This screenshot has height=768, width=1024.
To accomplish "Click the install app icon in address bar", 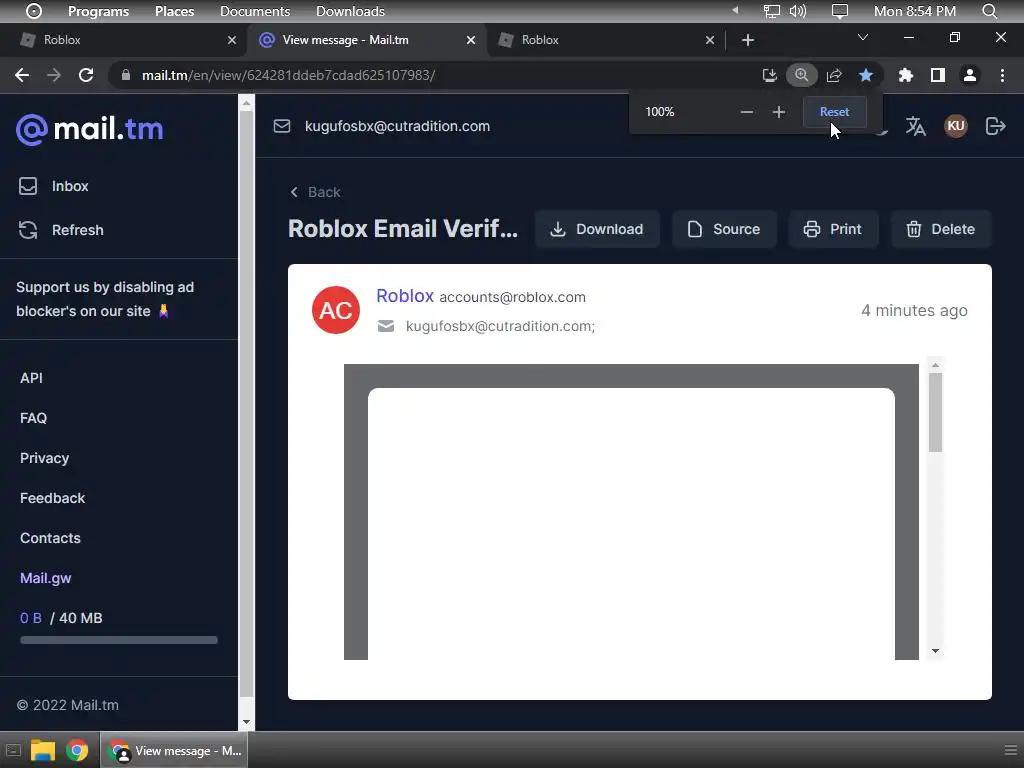I will (770, 75).
